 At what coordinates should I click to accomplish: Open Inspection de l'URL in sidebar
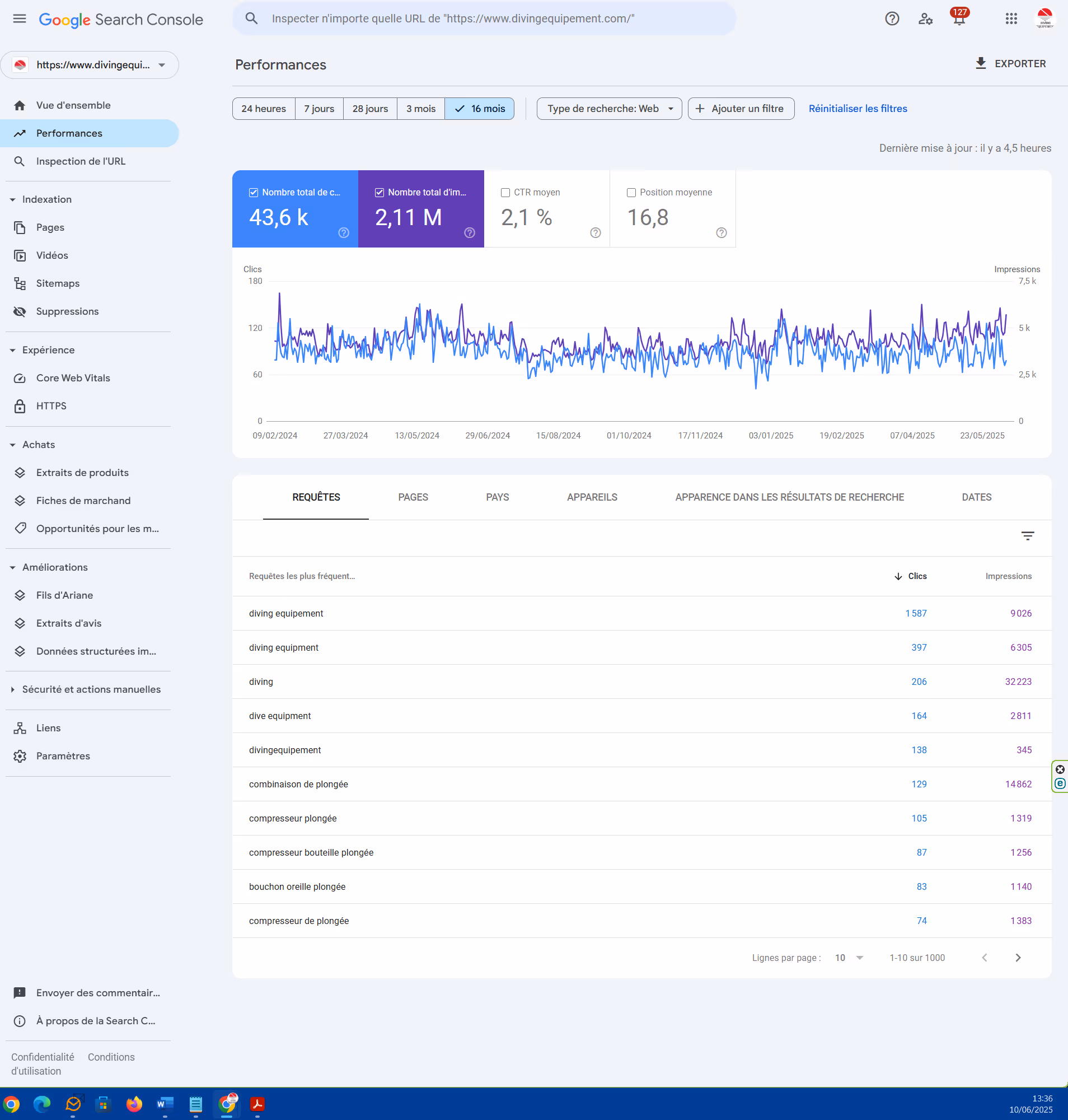point(90,161)
